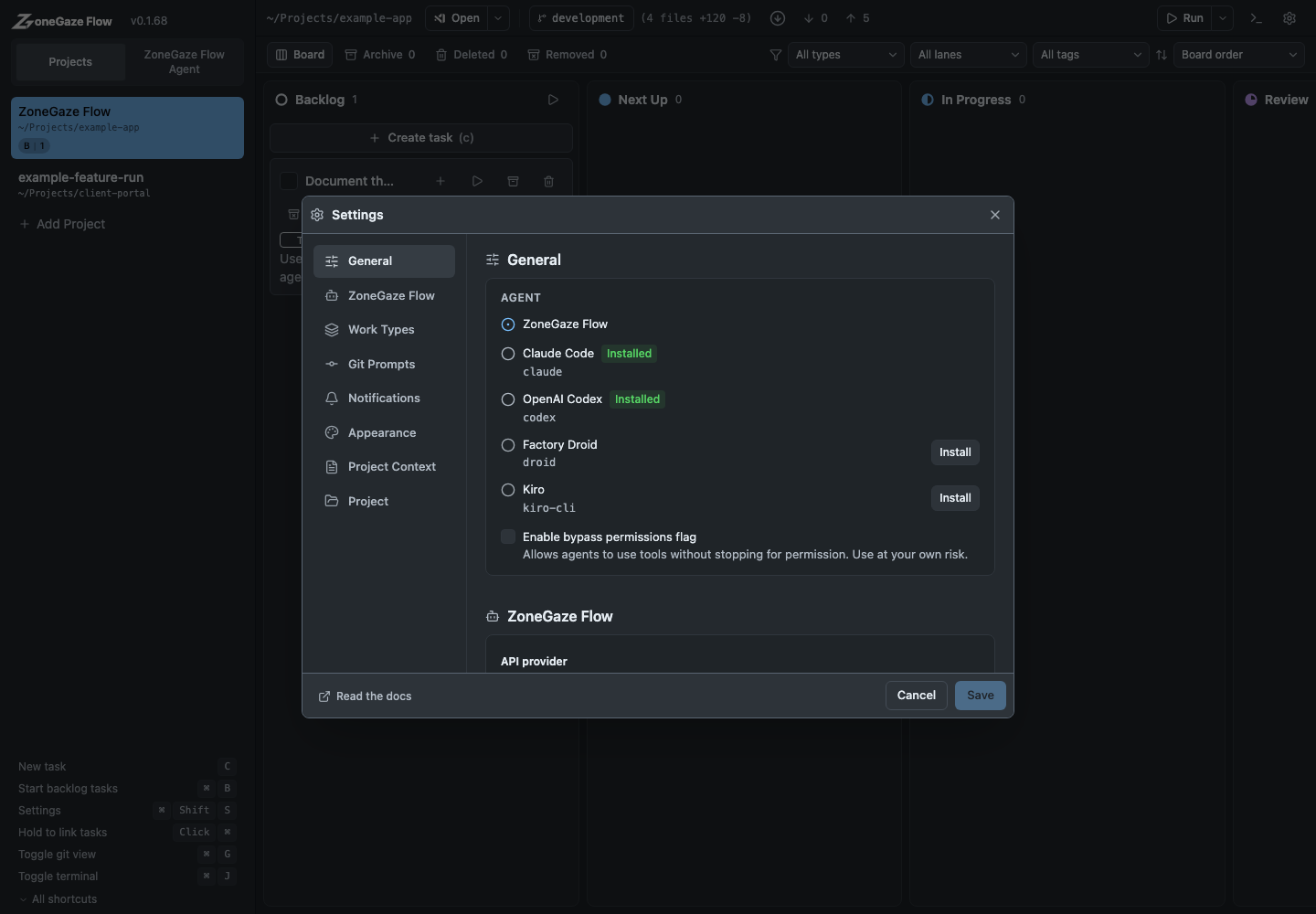Image resolution: width=1316 pixels, height=914 pixels.
Task: Open ZoneGaze Flow settings section
Action: click(x=384, y=296)
